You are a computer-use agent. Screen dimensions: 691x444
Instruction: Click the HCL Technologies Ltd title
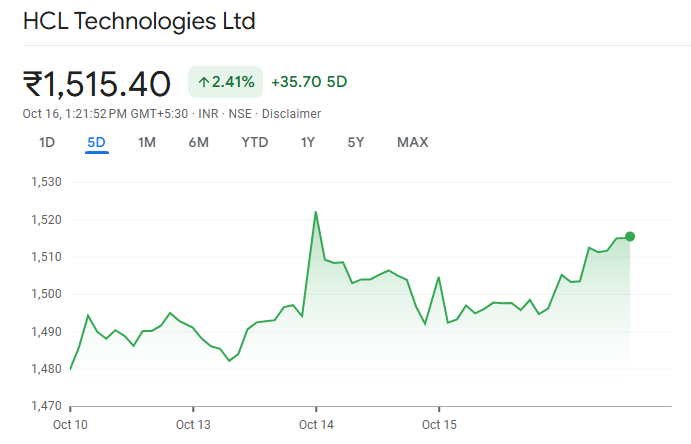pyautogui.click(x=139, y=20)
